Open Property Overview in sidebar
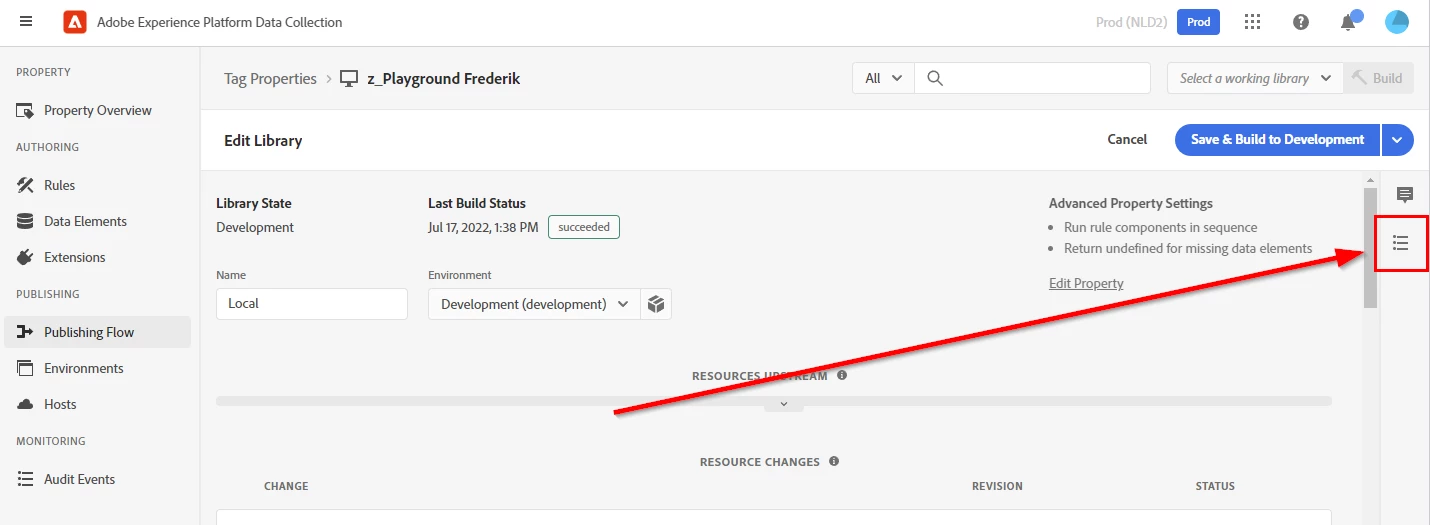The image size is (1430, 525). click(x=97, y=110)
